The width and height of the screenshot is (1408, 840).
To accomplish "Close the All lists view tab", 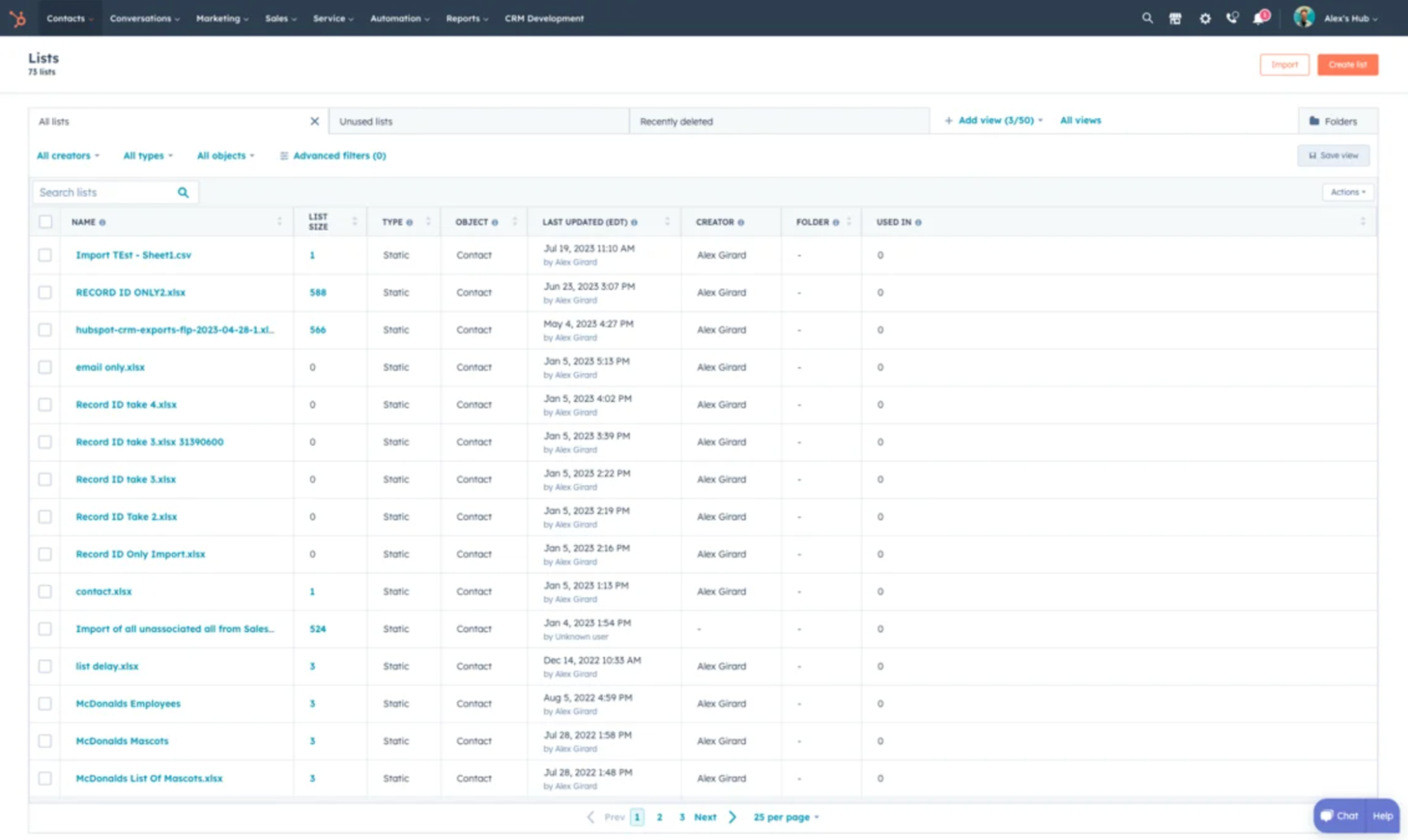I will pos(315,121).
